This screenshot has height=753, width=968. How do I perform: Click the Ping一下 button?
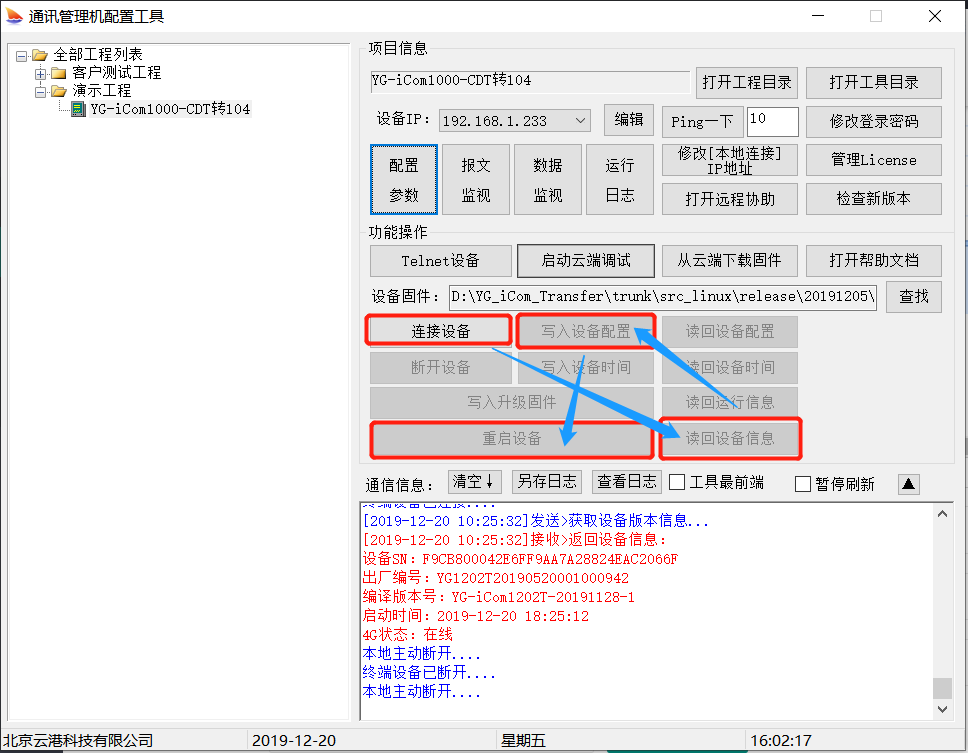pos(702,122)
